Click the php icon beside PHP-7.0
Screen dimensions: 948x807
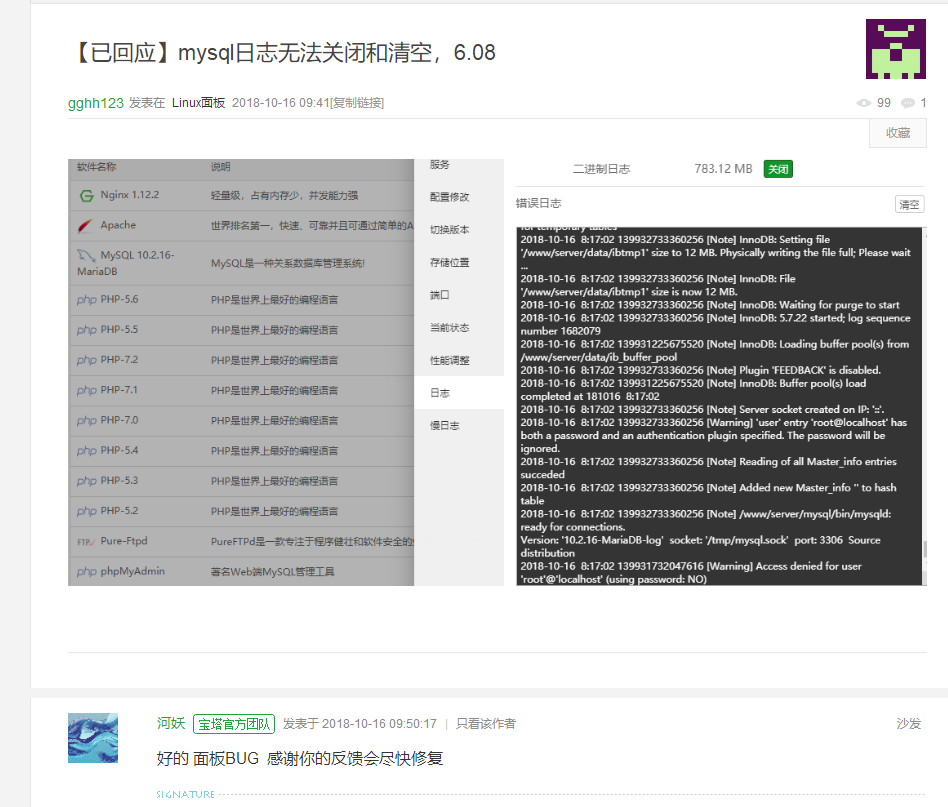coord(86,421)
